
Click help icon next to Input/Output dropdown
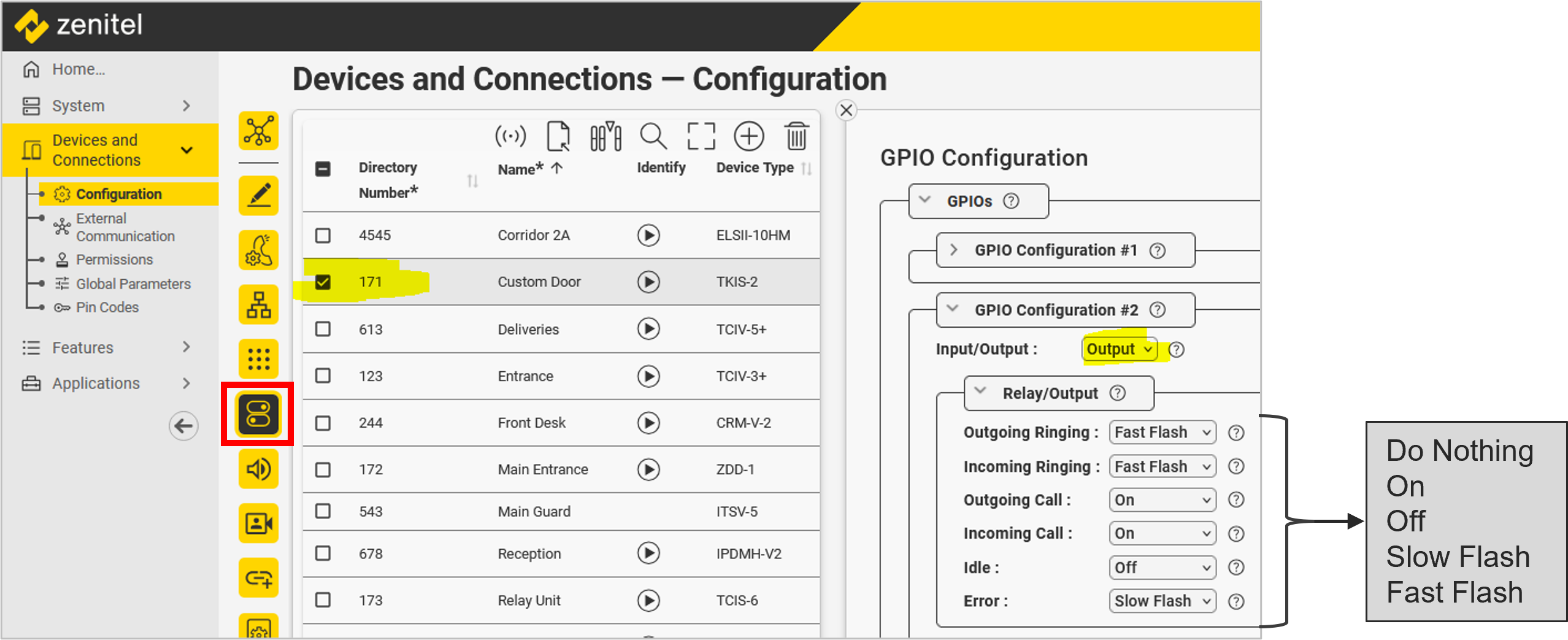(1176, 349)
